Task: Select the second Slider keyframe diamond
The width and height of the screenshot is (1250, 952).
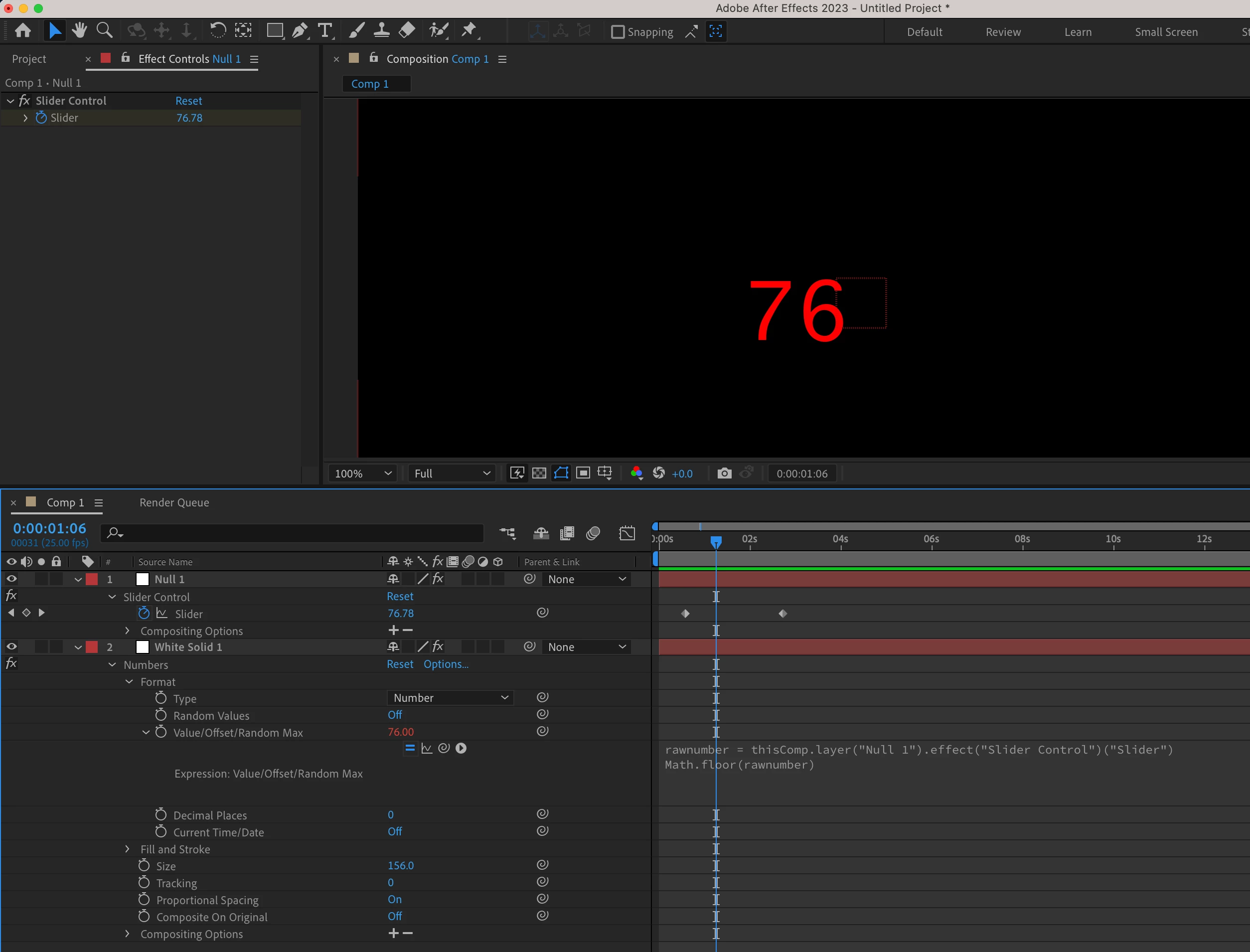Action: coord(782,613)
